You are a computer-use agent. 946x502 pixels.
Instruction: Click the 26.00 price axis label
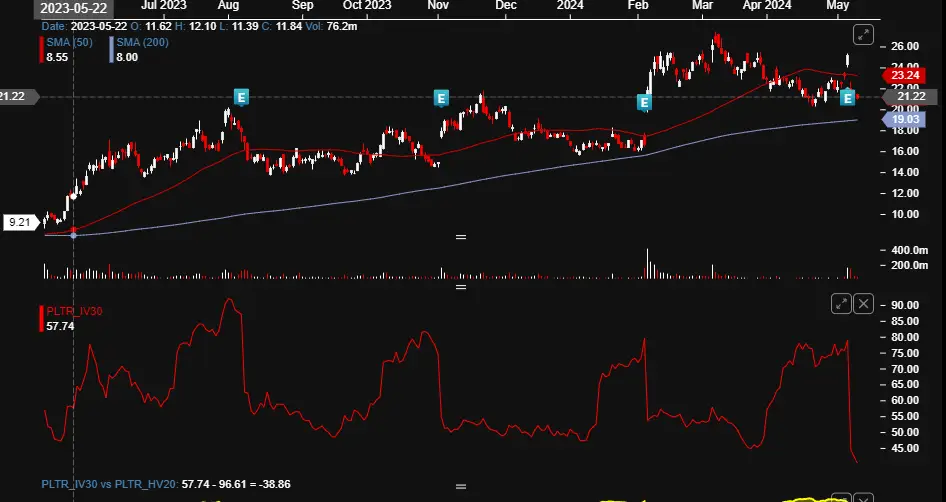pos(904,46)
